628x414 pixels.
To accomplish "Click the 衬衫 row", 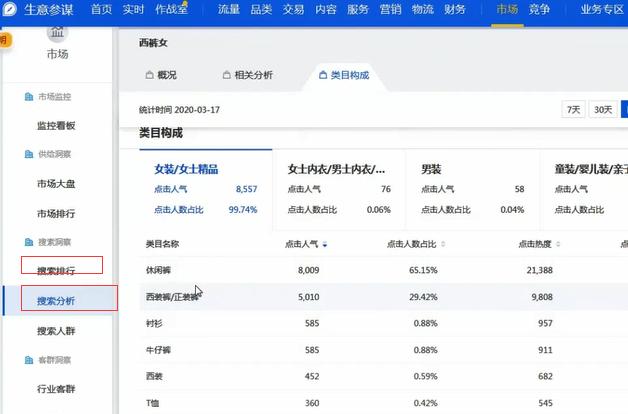I will (384, 323).
